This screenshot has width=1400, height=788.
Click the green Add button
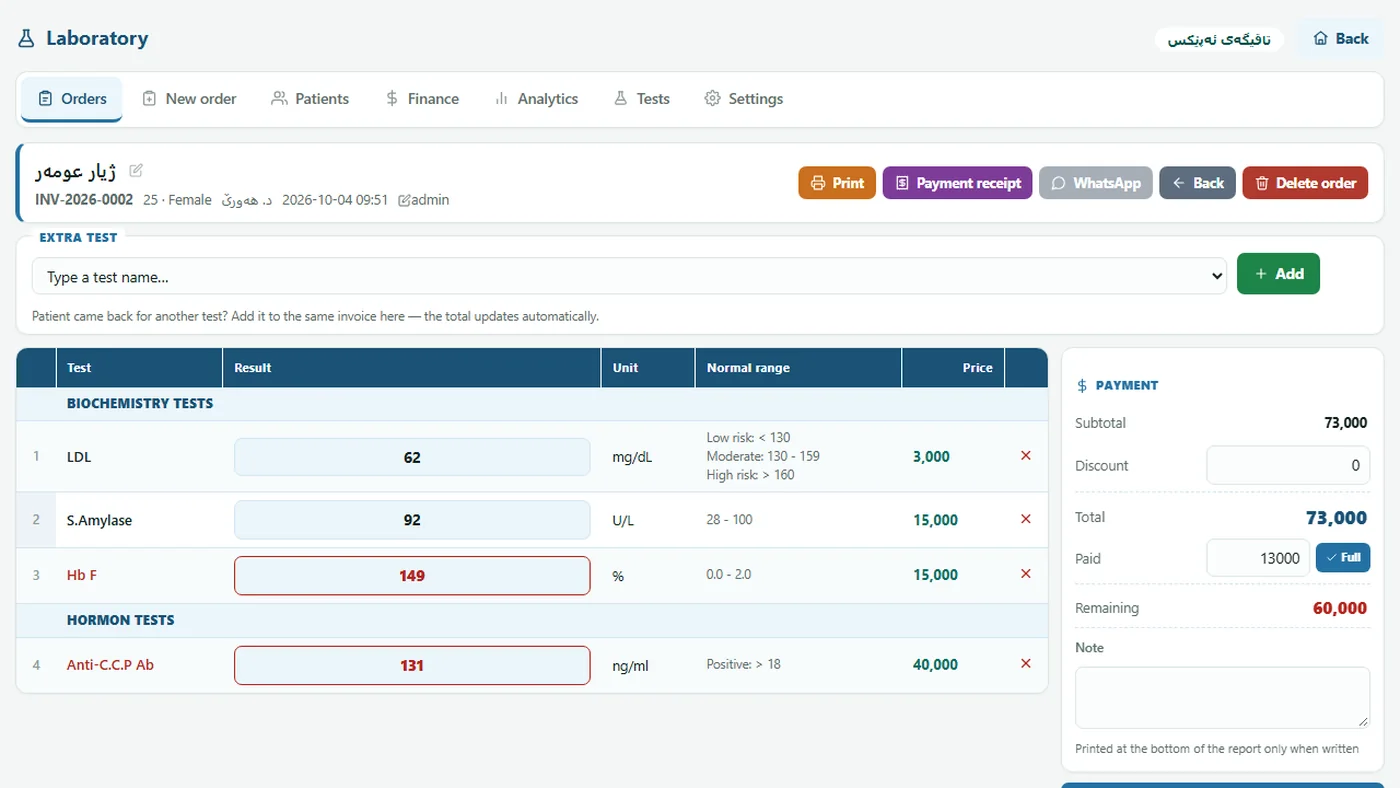pos(1278,274)
